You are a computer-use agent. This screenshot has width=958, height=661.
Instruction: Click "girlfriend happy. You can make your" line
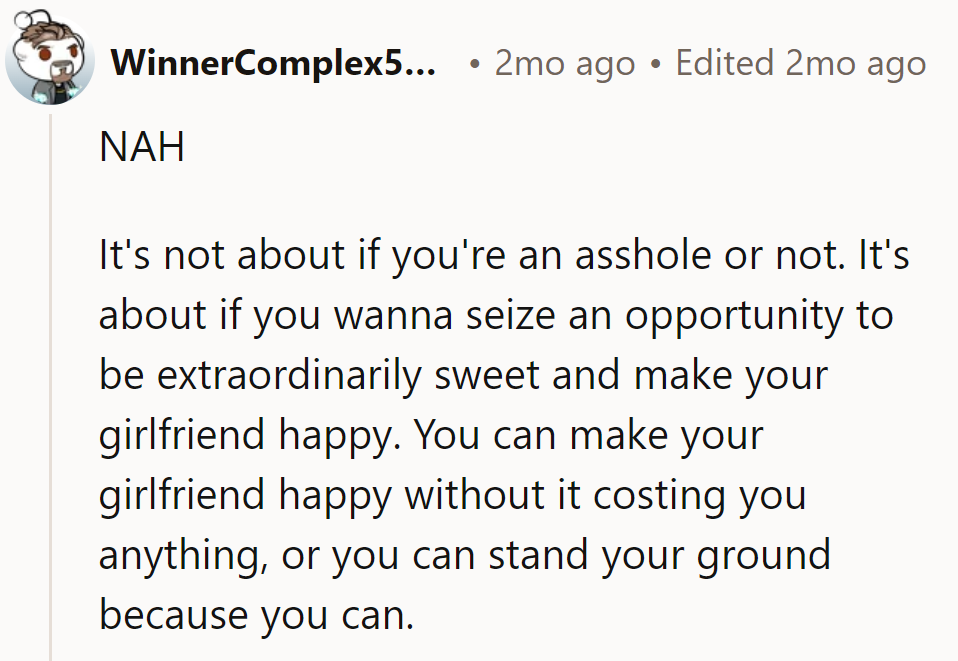[x=431, y=436]
